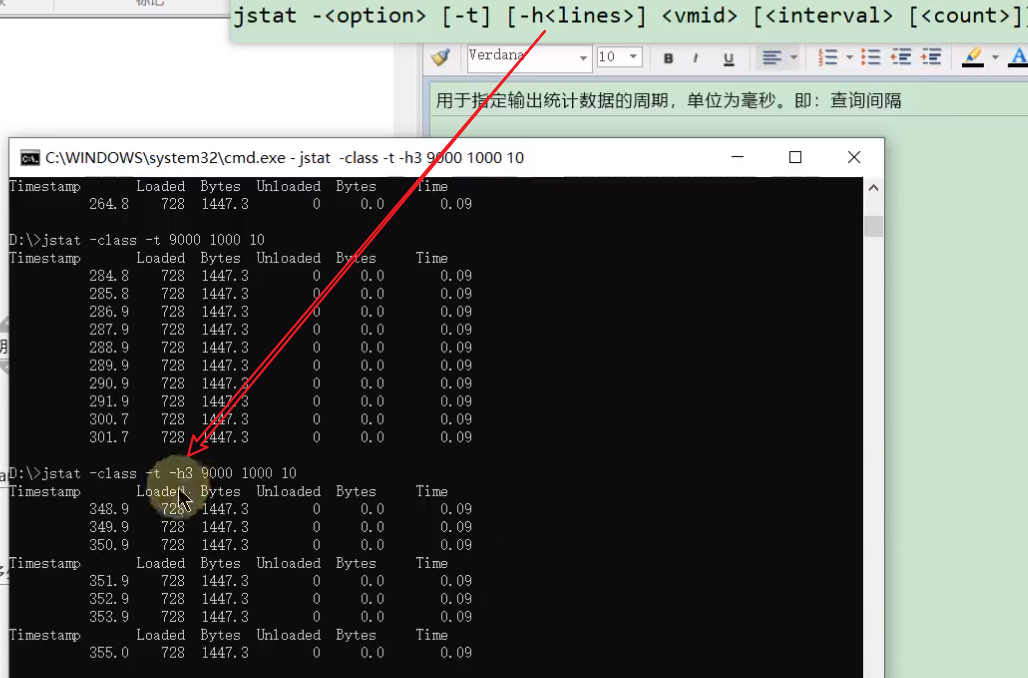Click the cmd.exe window title text

[x=285, y=158]
